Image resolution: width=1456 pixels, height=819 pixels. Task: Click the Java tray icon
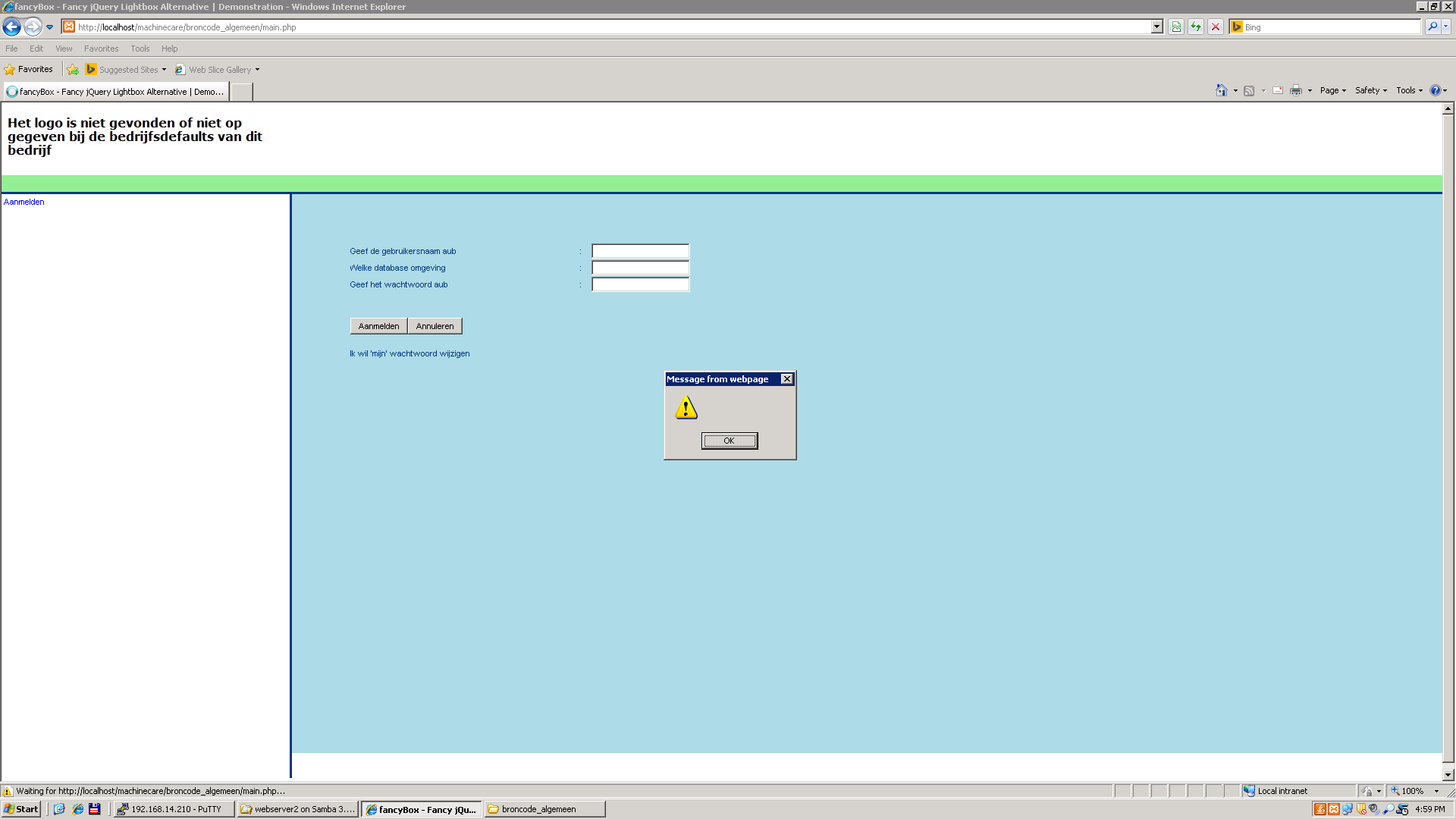(1320, 809)
